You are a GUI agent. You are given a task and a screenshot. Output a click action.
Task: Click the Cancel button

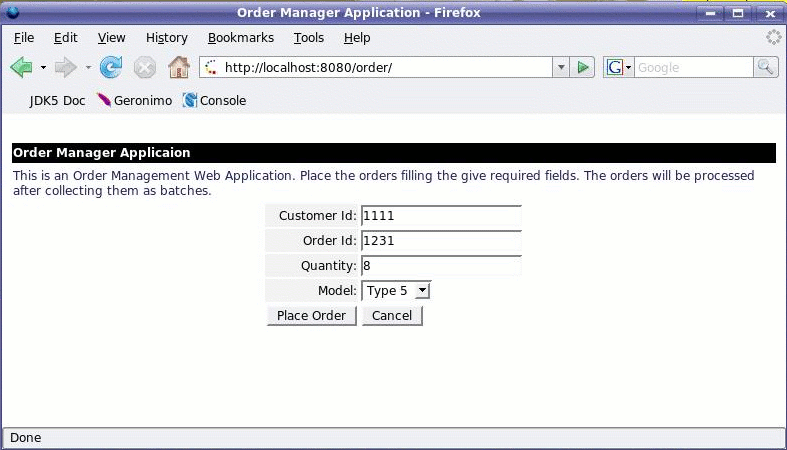pyautogui.click(x=392, y=316)
